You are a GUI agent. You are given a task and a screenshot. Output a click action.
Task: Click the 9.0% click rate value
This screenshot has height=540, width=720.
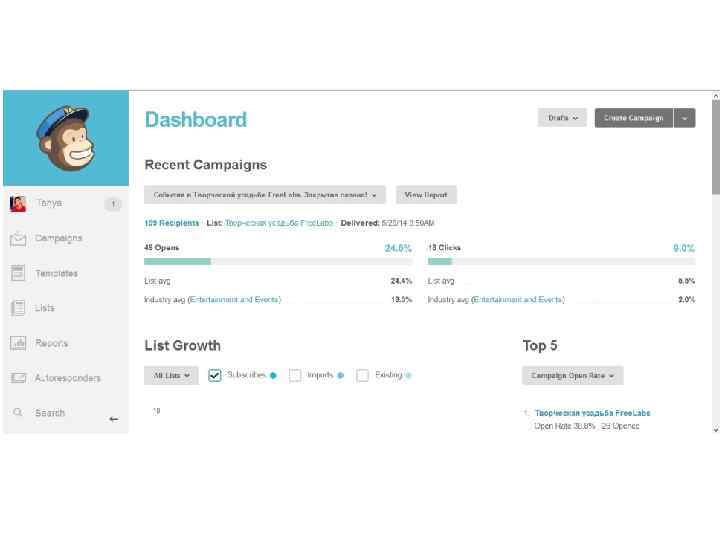tap(684, 248)
